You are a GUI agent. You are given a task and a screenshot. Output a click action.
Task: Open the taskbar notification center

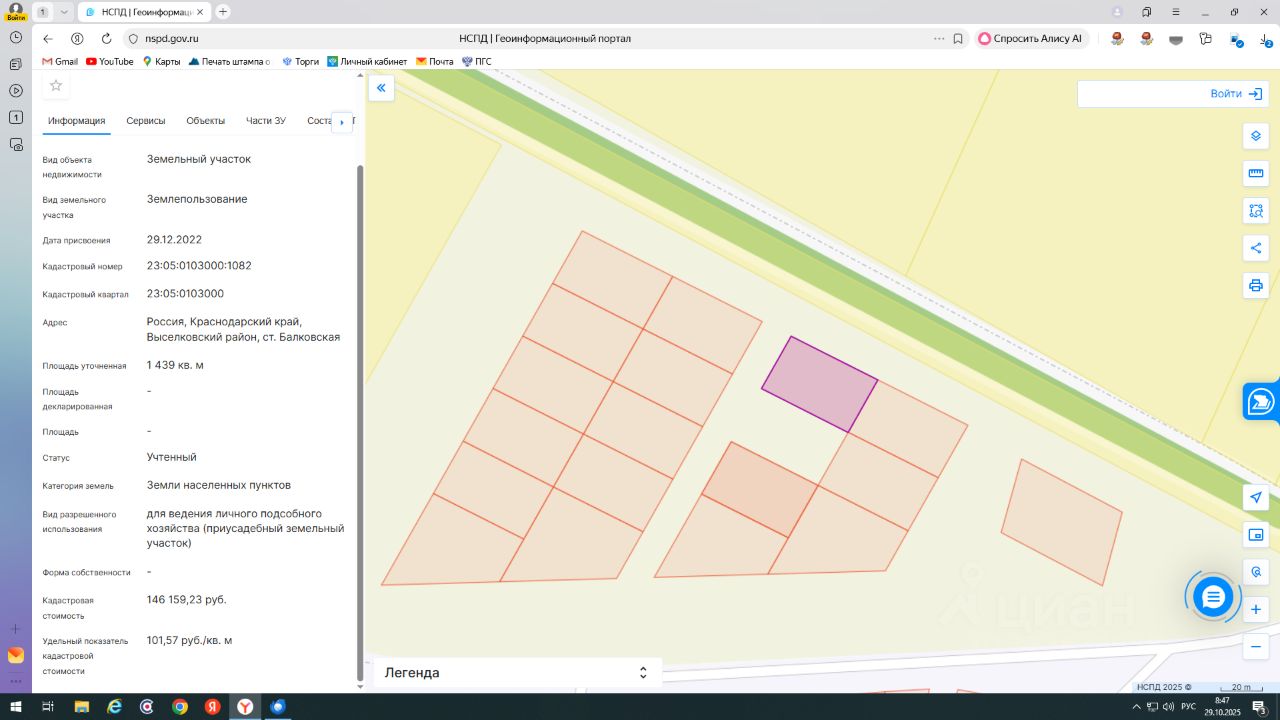1260,707
